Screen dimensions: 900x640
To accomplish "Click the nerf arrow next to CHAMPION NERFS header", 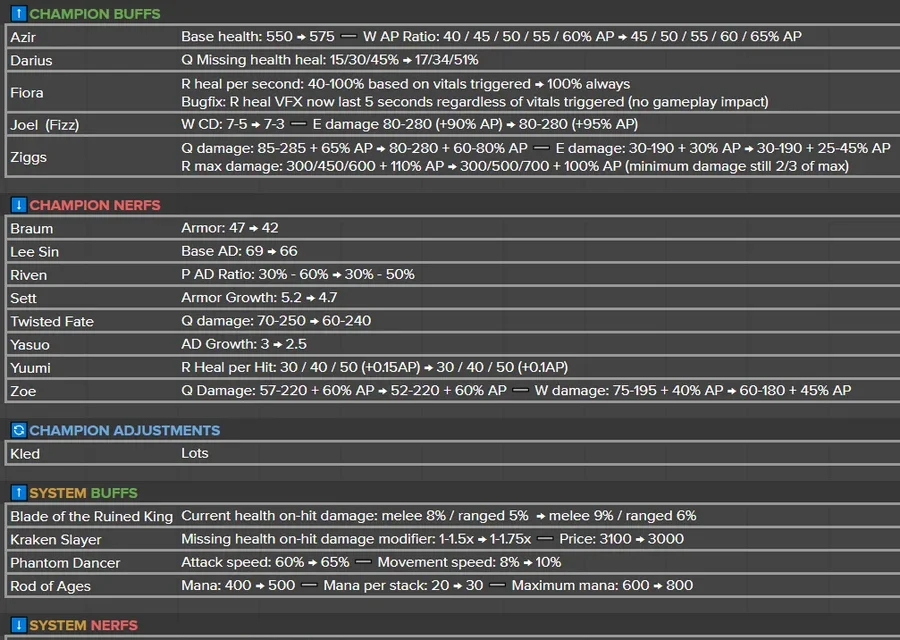I will click(x=21, y=205).
